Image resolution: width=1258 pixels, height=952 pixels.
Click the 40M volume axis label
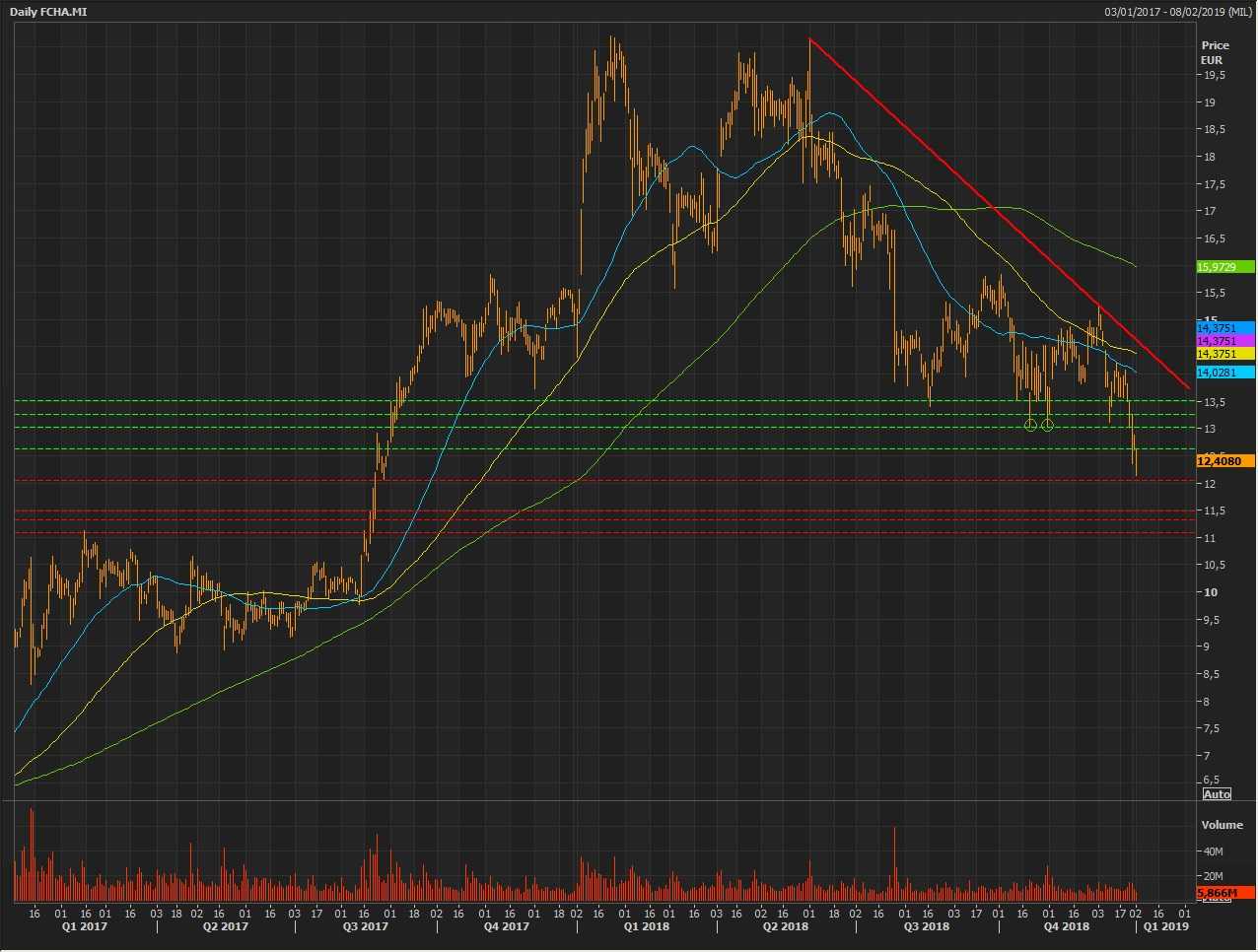coord(1213,851)
